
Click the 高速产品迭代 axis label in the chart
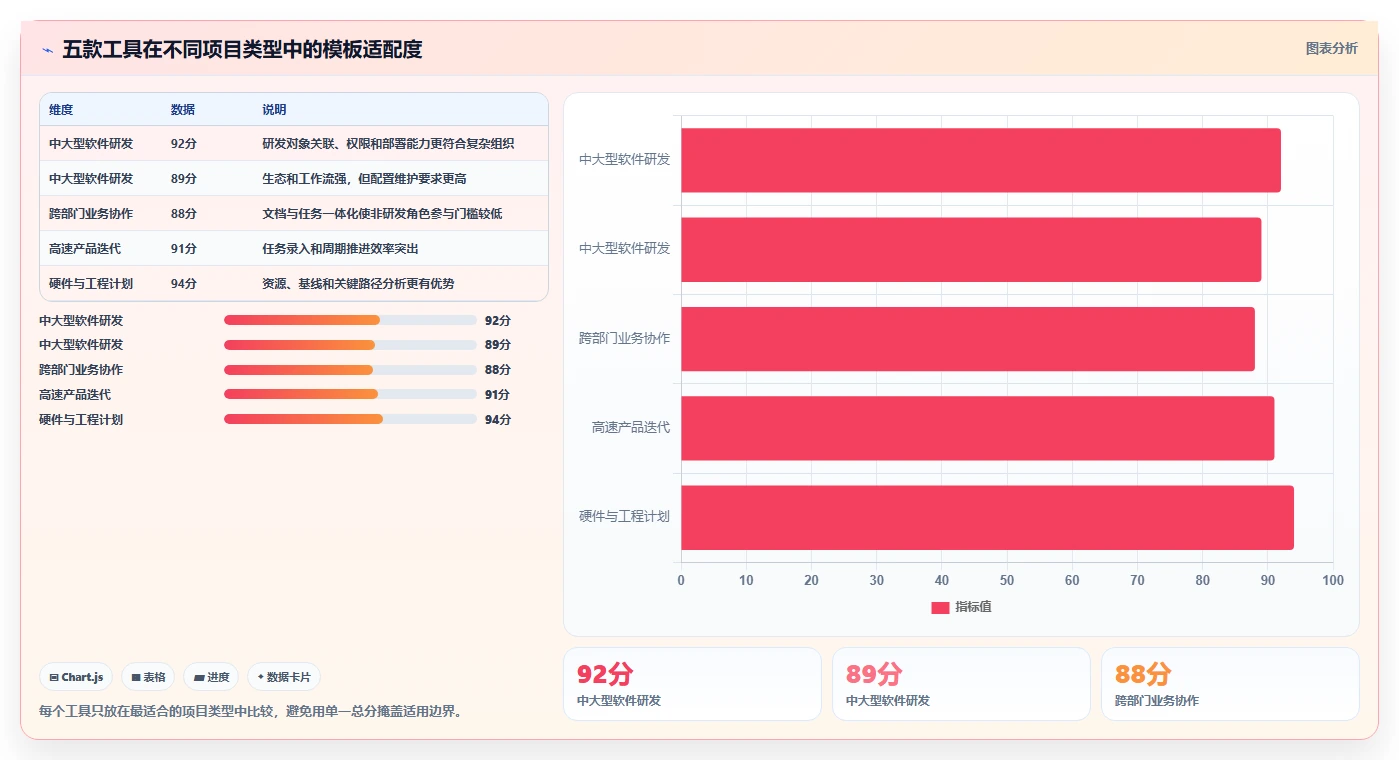pos(631,428)
